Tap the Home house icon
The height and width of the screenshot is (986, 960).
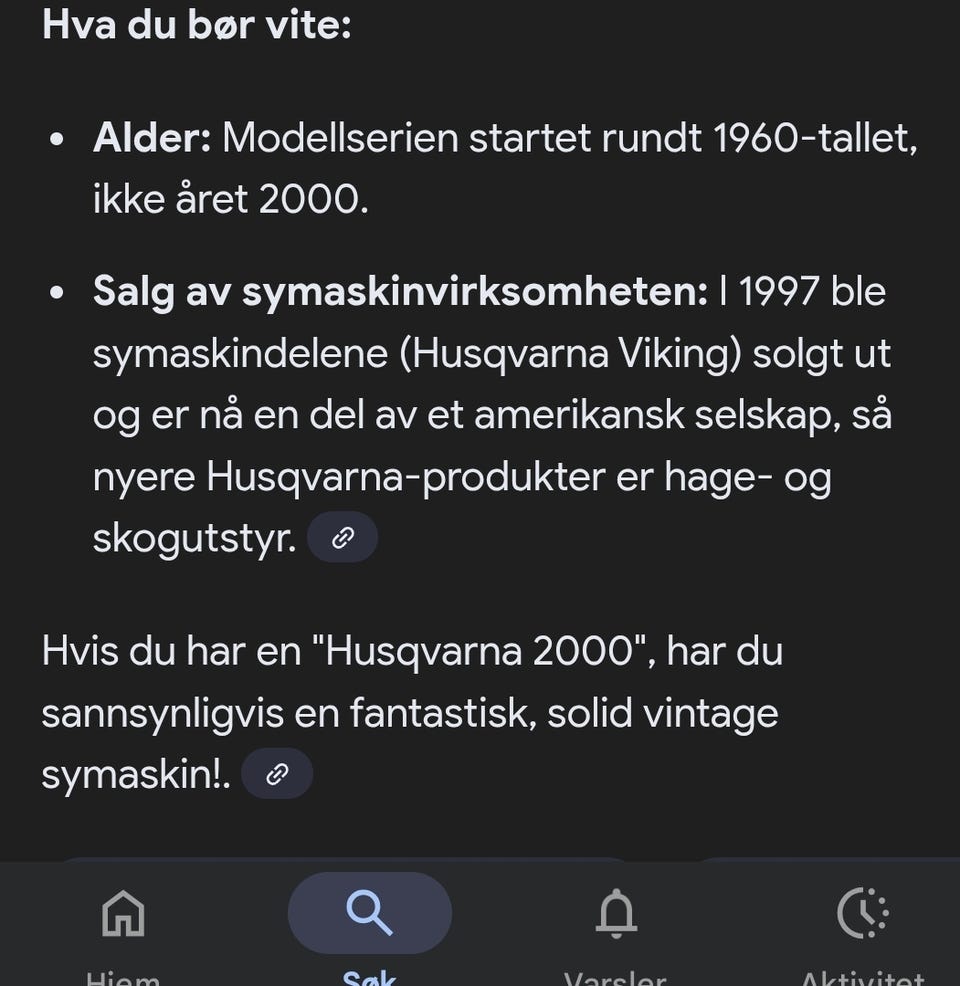123,912
